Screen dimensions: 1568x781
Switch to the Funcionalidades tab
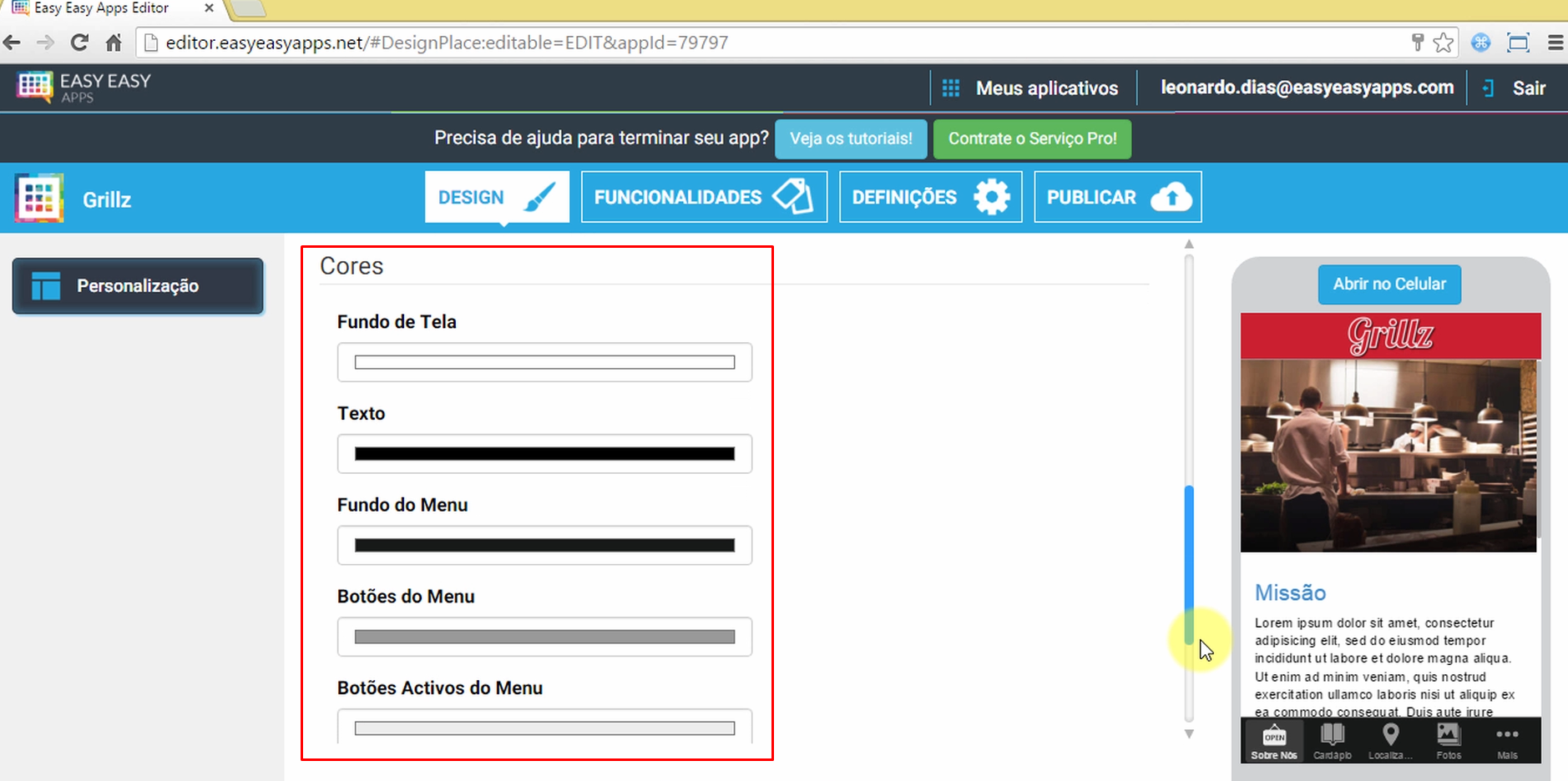(x=702, y=197)
